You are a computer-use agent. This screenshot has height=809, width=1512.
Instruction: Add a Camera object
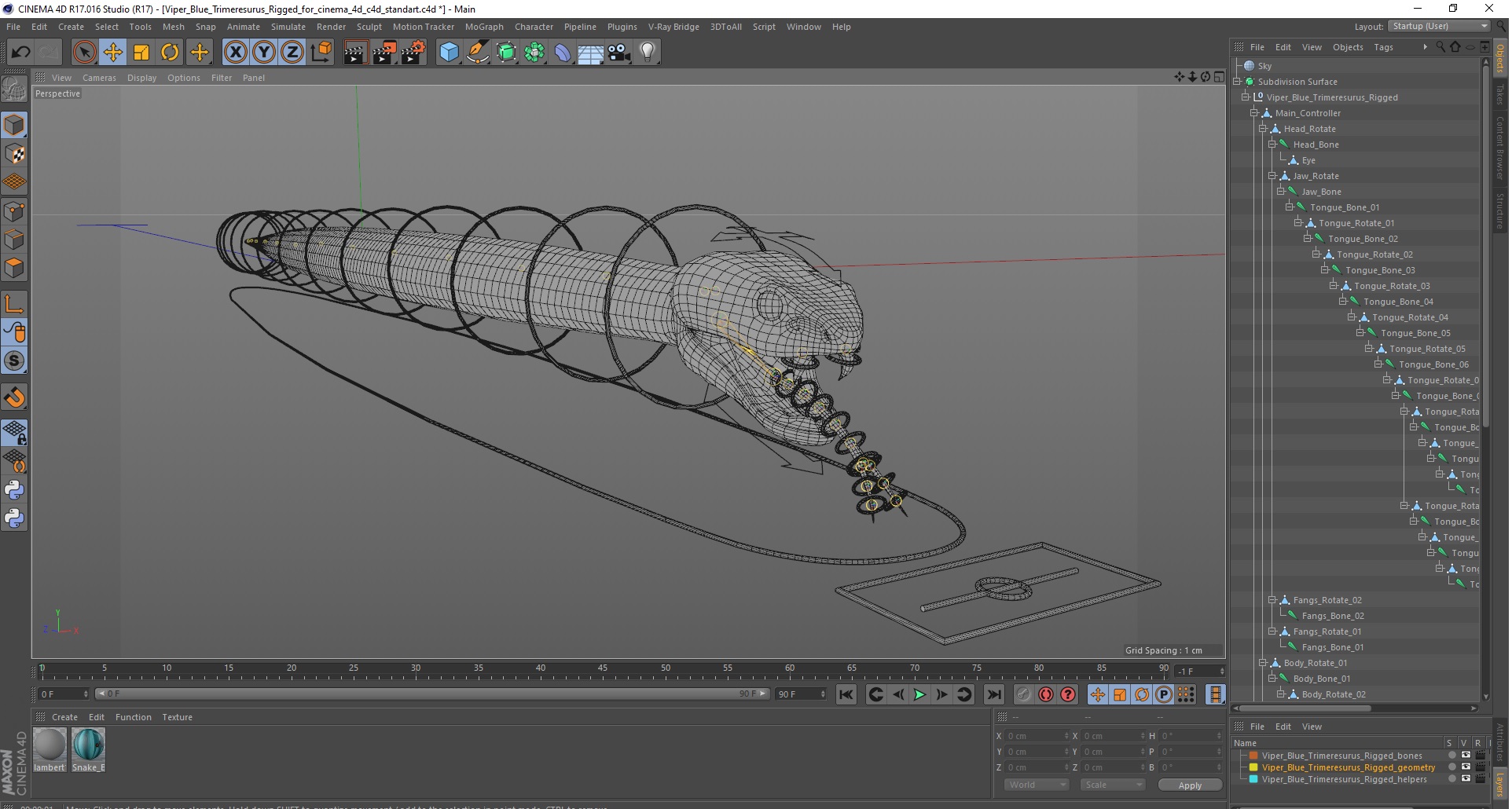[x=619, y=53]
